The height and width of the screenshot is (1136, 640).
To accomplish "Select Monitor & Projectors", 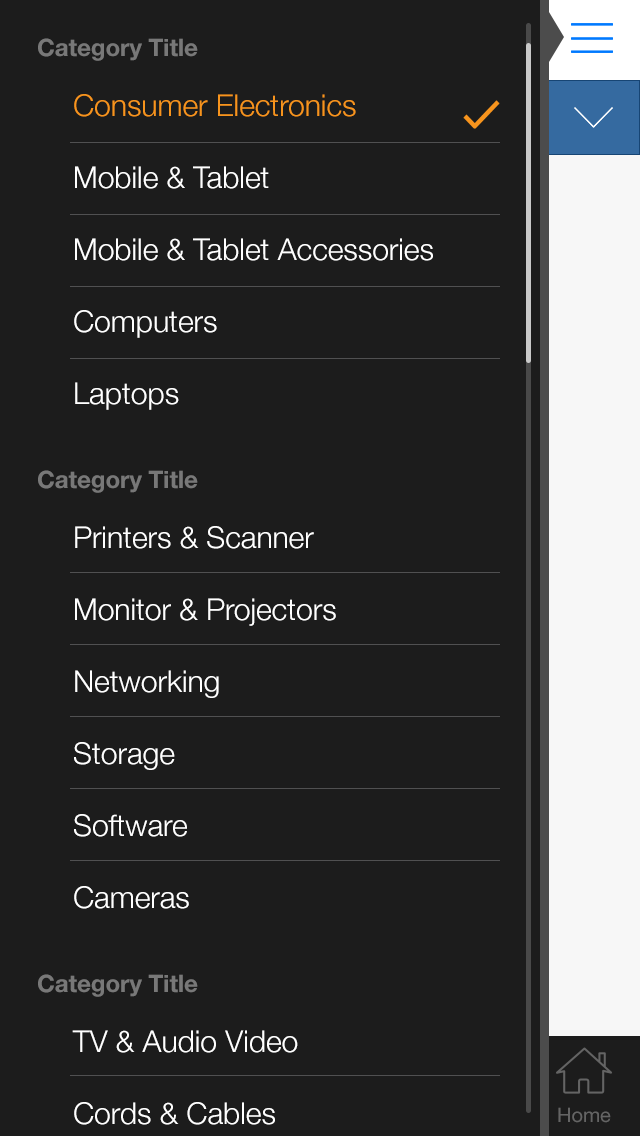I will [204, 609].
